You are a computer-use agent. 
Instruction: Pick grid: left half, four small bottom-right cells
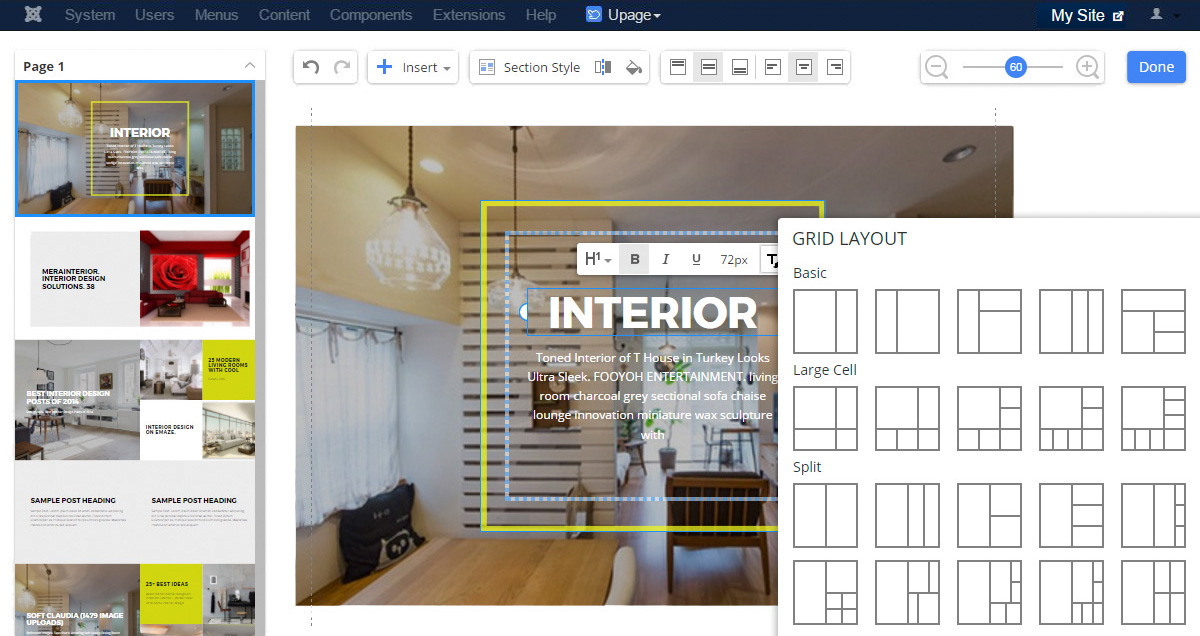[x=826, y=593]
